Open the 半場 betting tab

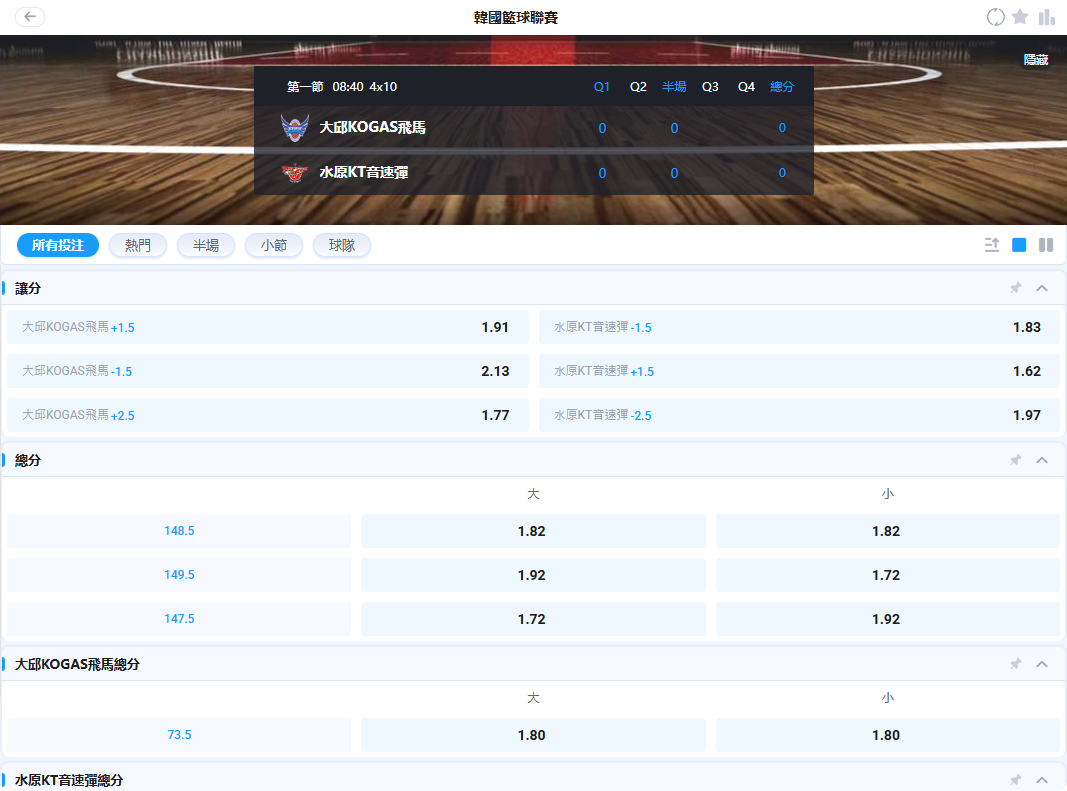click(206, 245)
